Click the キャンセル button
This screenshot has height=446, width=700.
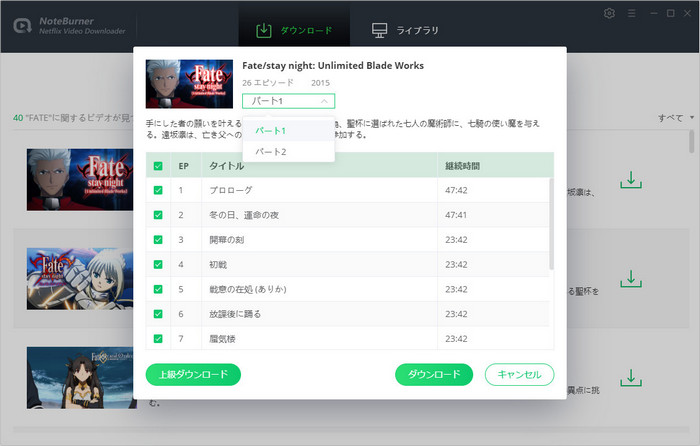pos(520,374)
